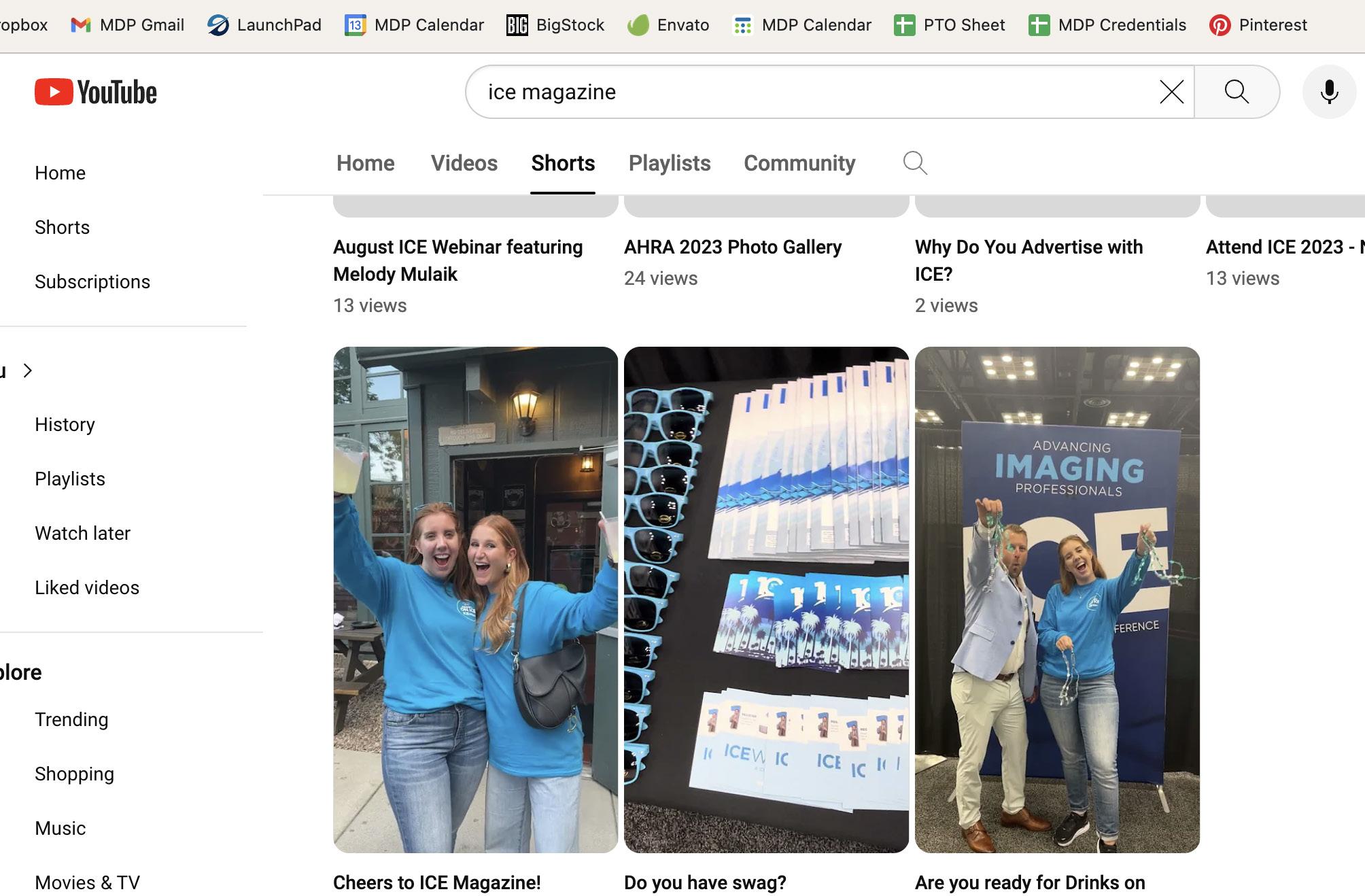Clear the search box with X

pyautogui.click(x=1171, y=92)
